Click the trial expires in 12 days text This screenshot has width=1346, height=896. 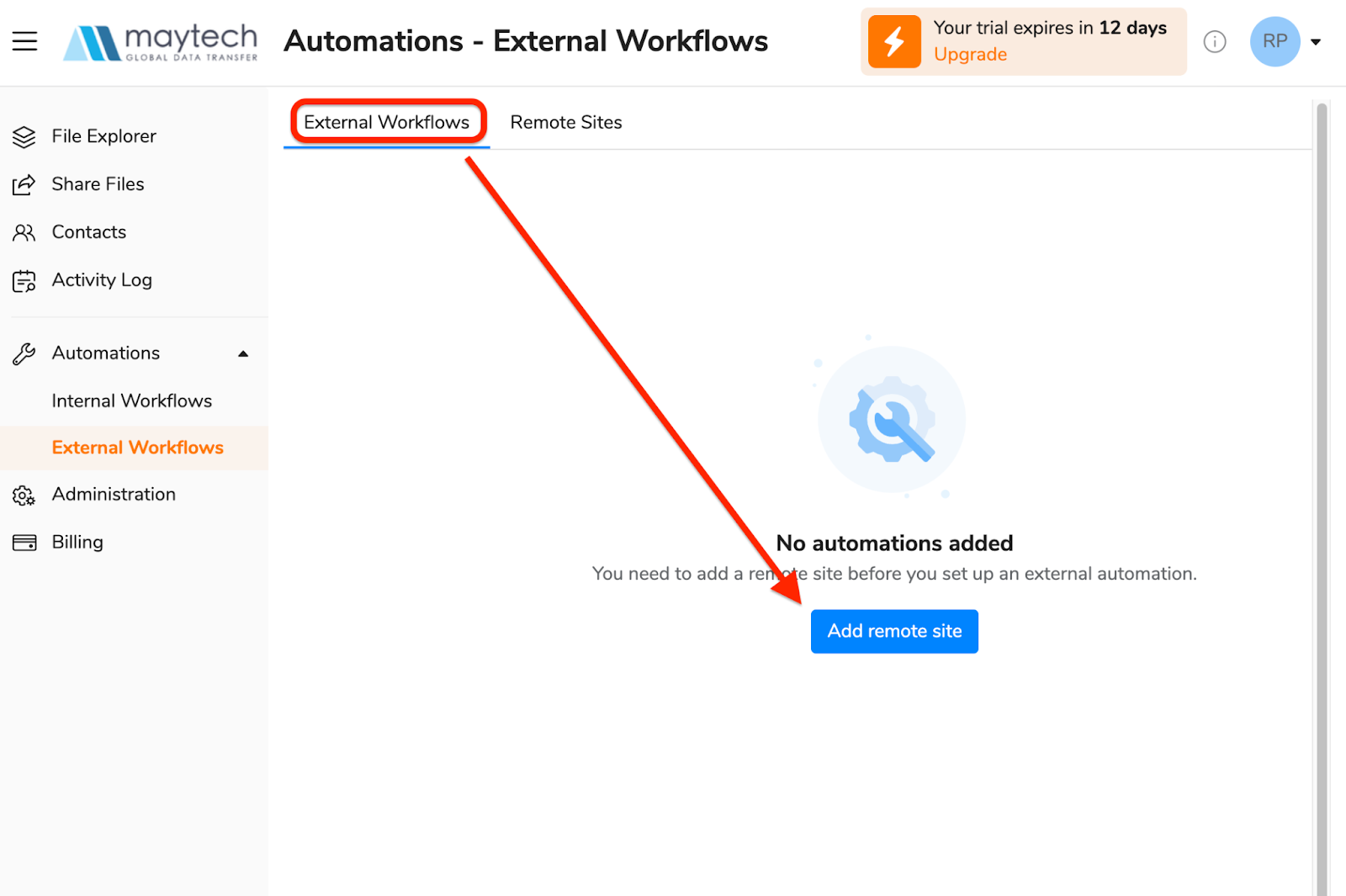(1050, 28)
